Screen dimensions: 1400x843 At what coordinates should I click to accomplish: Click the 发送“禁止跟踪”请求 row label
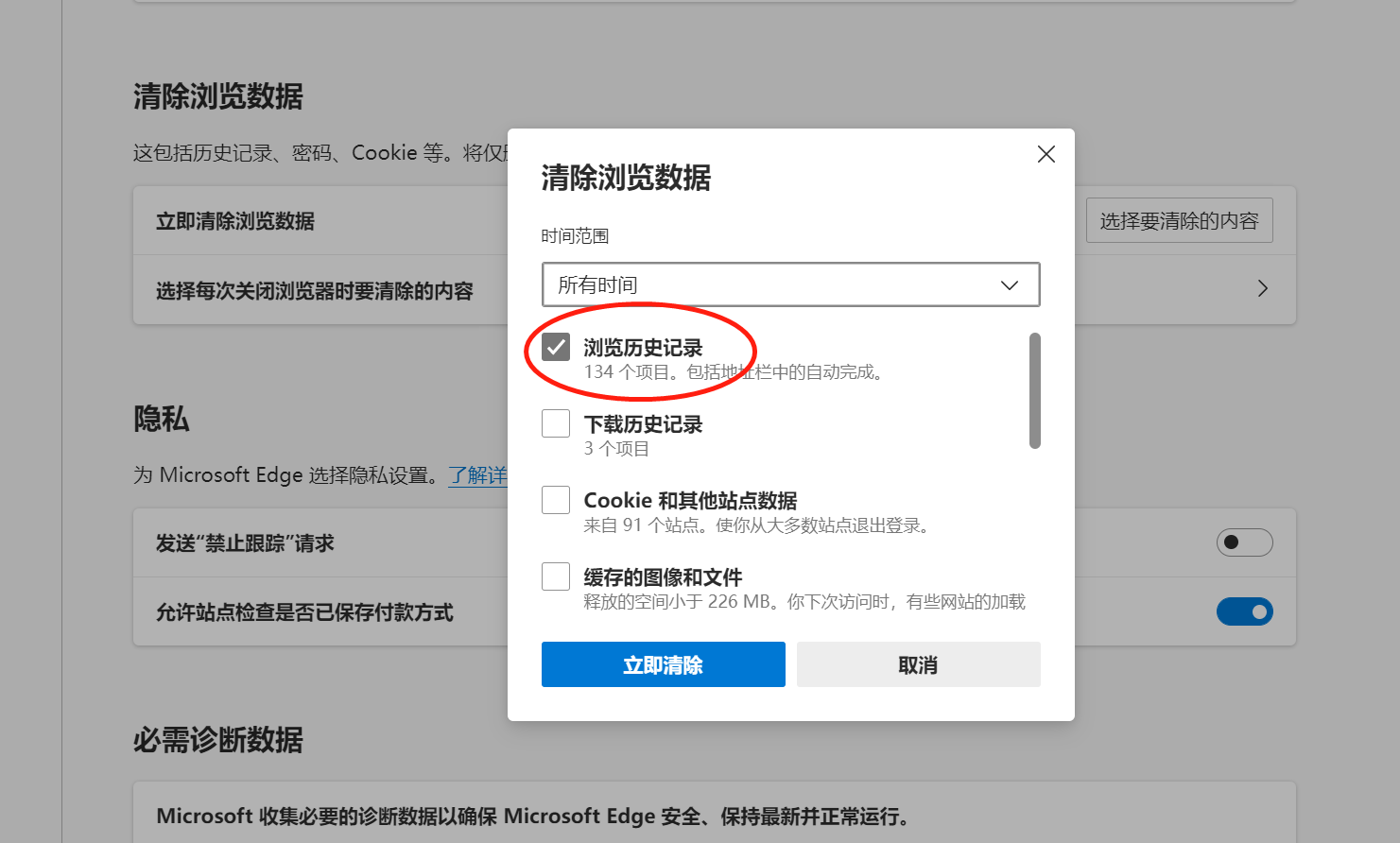245,543
